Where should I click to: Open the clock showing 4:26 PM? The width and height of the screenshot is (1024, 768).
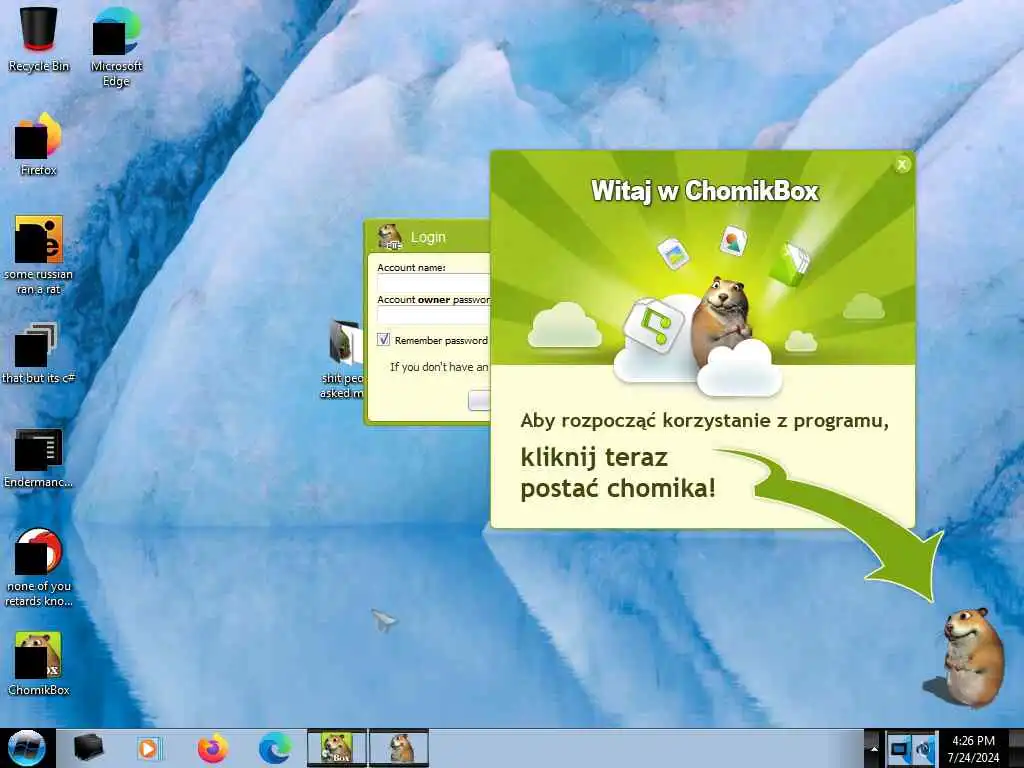point(973,749)
